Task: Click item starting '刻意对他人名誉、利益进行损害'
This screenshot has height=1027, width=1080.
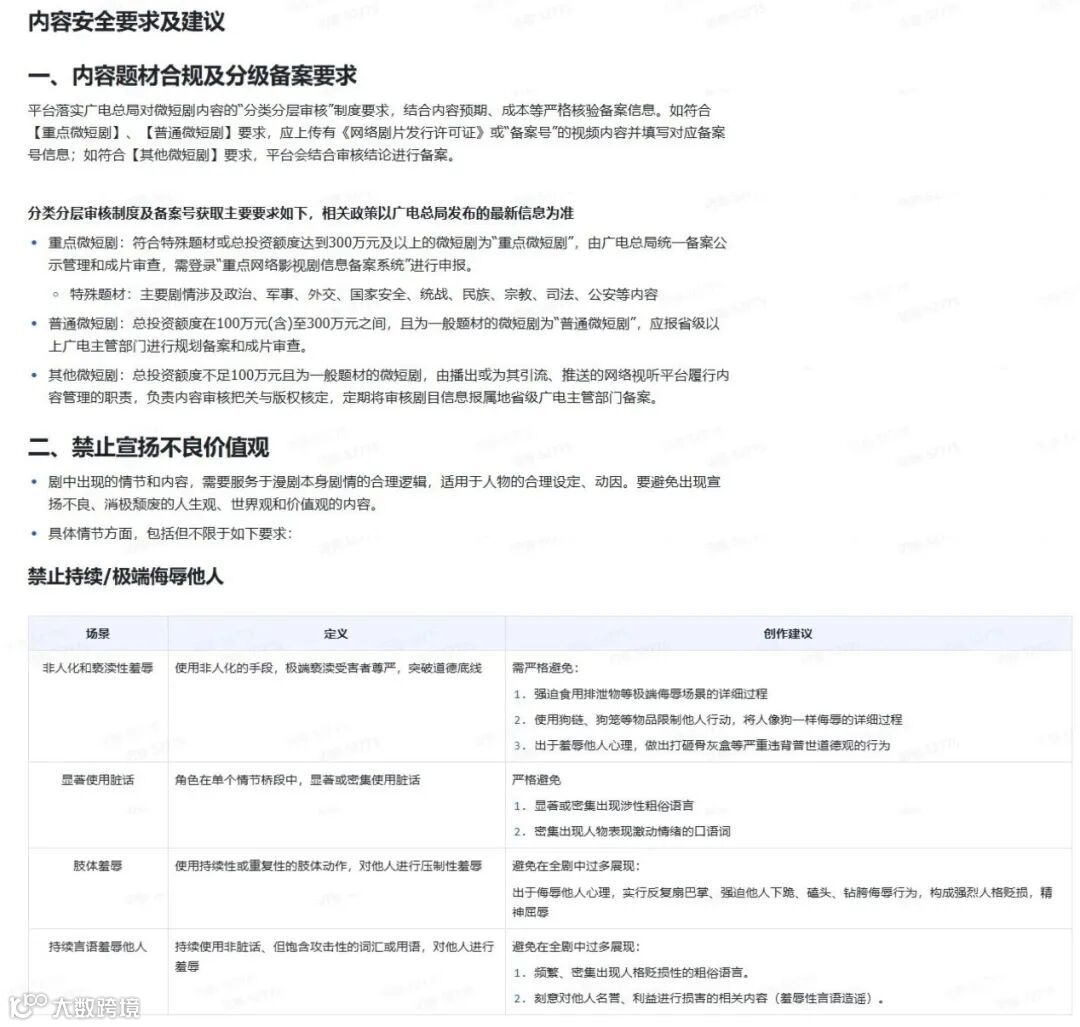Action: [709, 999]
